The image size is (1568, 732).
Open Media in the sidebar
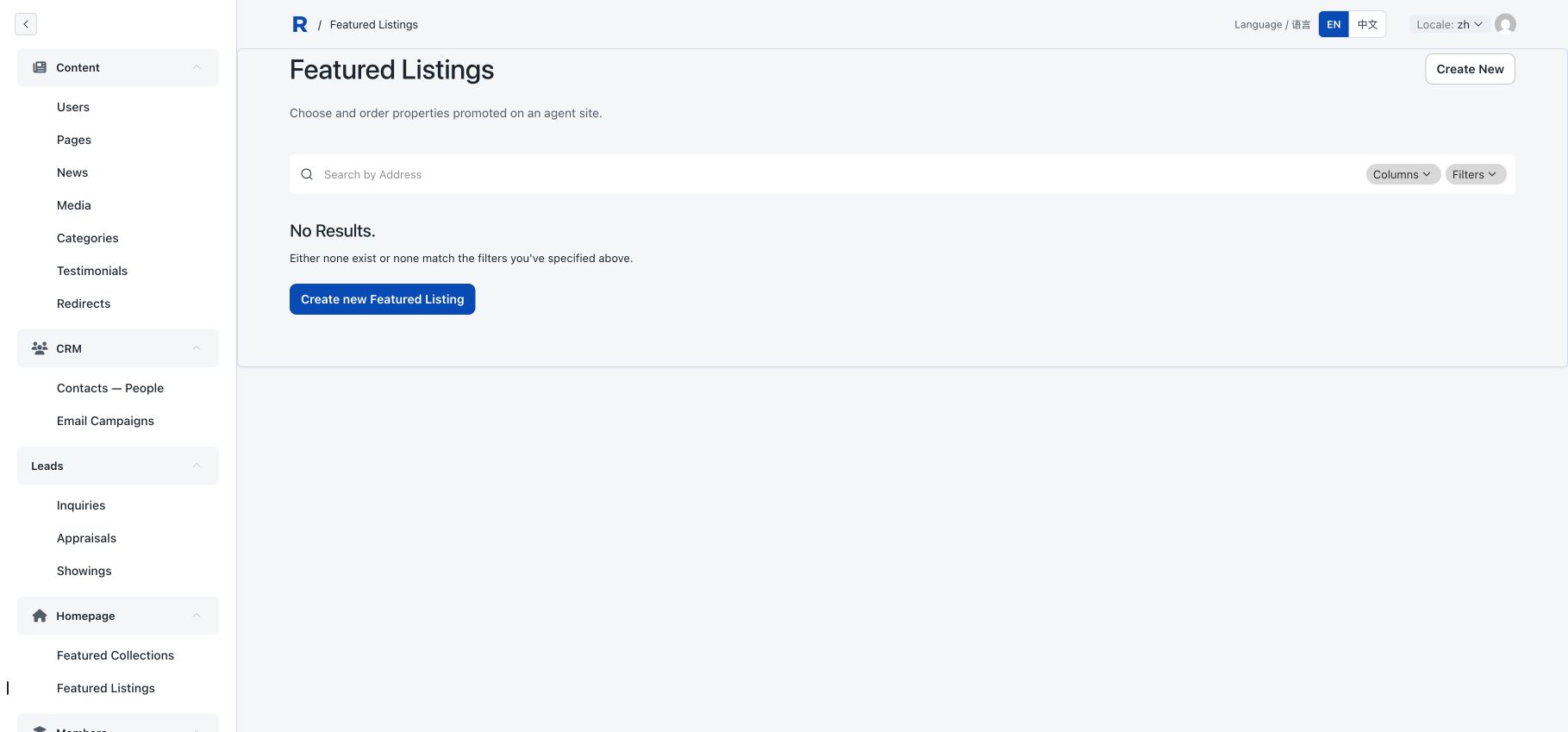[74, 205]
